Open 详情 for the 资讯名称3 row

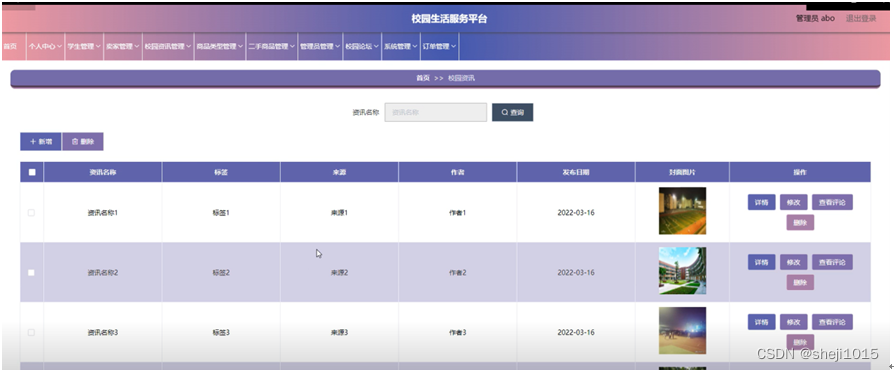(x=762, y=322)
